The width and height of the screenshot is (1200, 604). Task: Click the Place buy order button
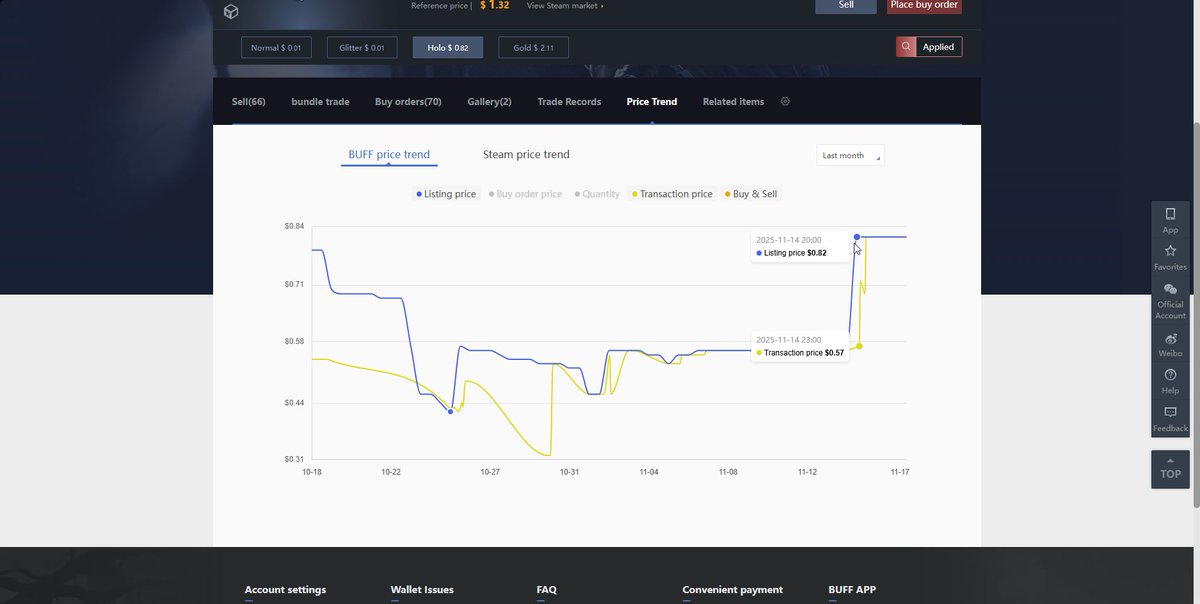[924, 6]
